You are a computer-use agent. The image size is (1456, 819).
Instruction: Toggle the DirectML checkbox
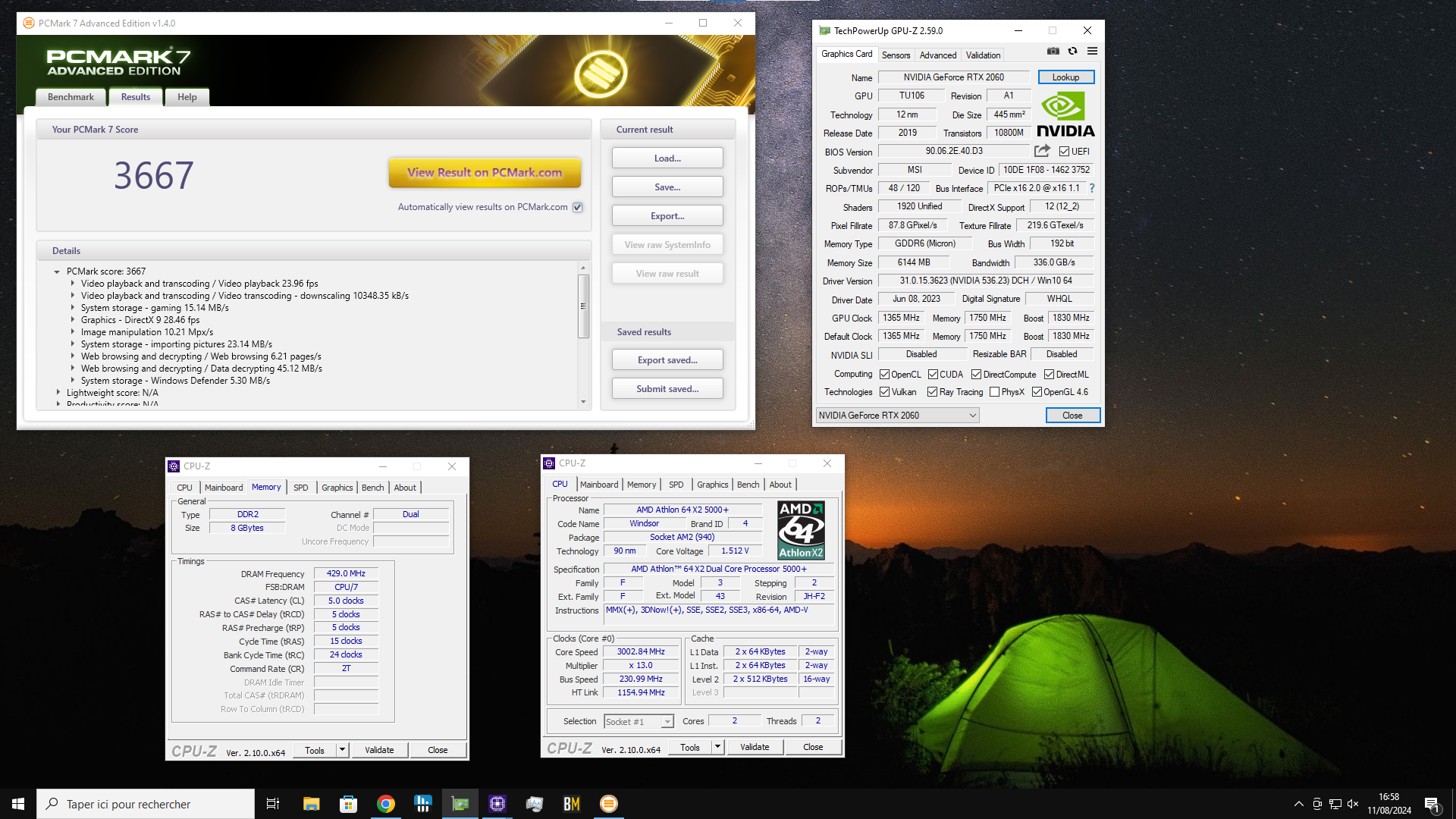click(1049, 375)
